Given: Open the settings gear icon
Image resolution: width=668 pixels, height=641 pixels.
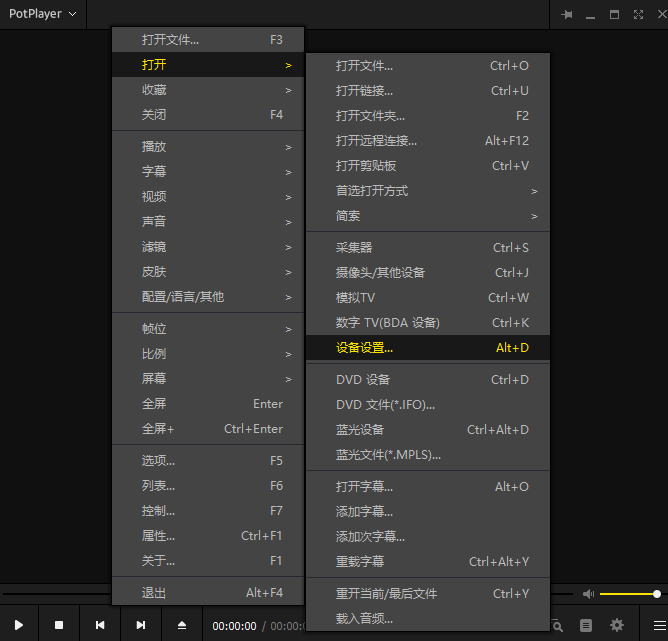Looking at the screenshot, I should [617, 625].
